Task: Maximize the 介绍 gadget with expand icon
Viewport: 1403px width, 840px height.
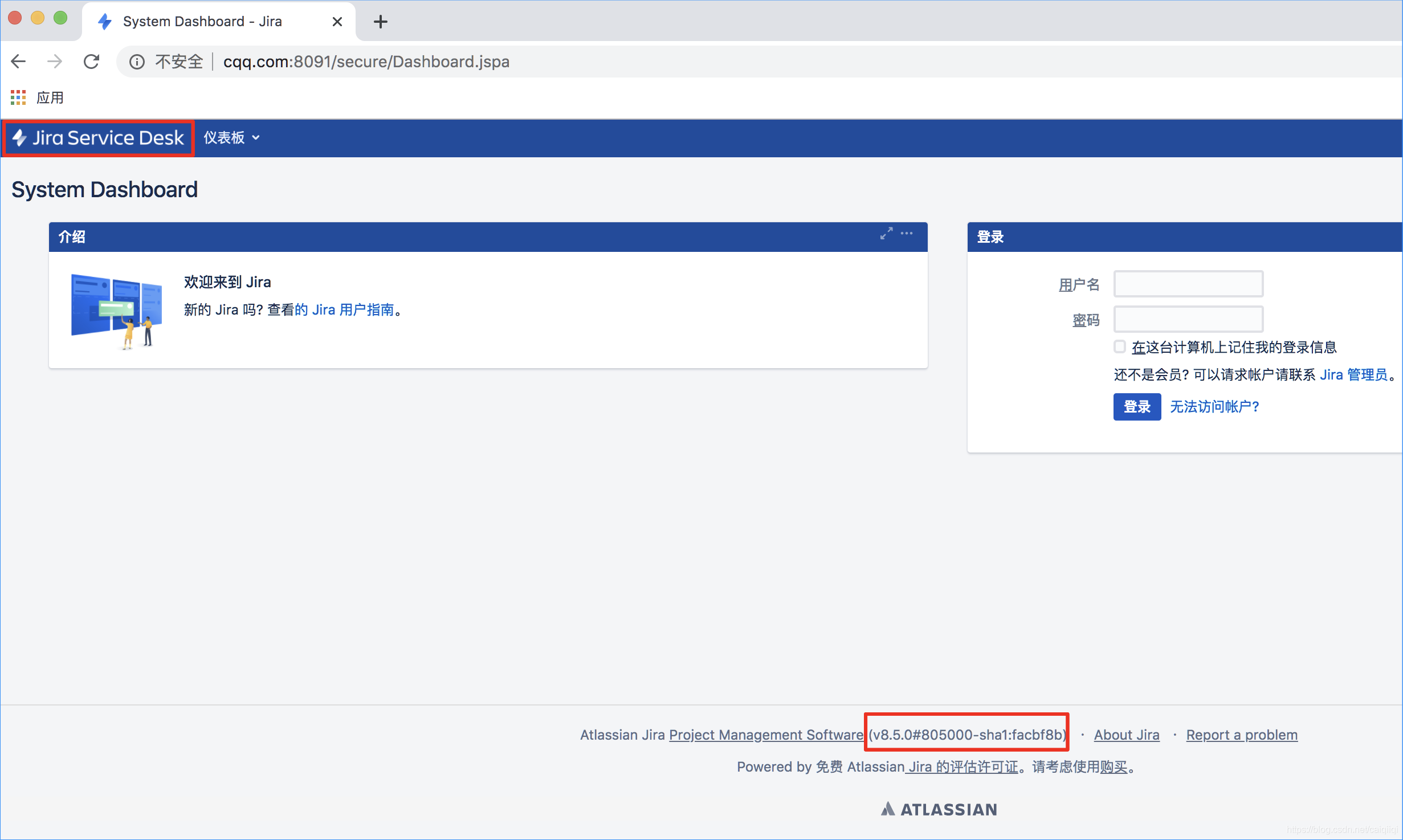Action: (886, 234)
